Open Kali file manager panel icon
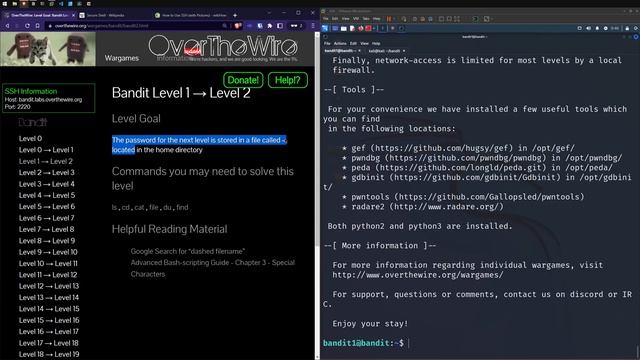Screen dimensions: 640x360 point(344,28)
